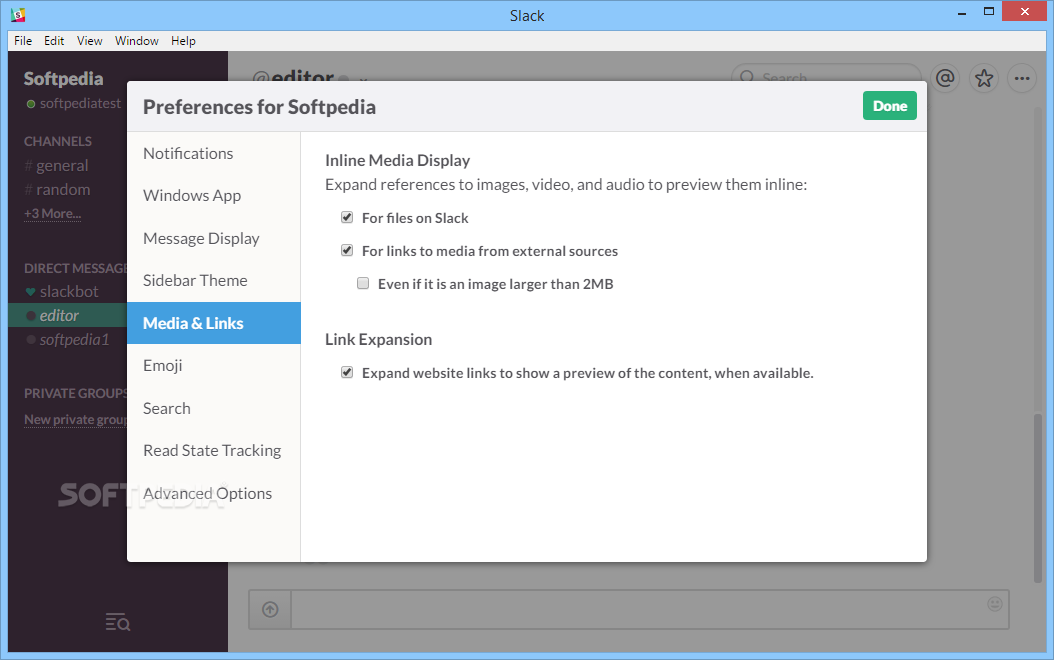Open the emoji picker smiley icon

point(995,604)
